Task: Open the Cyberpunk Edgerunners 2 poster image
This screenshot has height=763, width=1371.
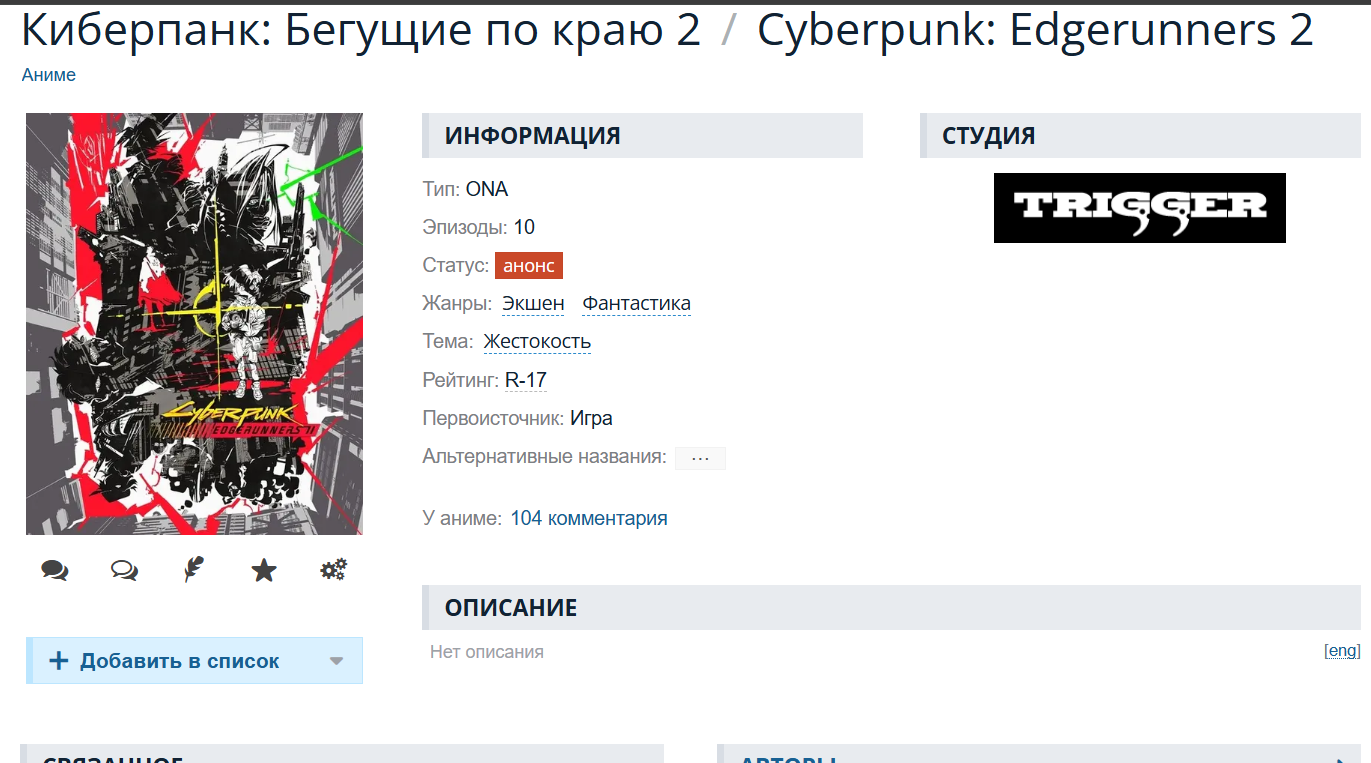Action: click(194, 324)
